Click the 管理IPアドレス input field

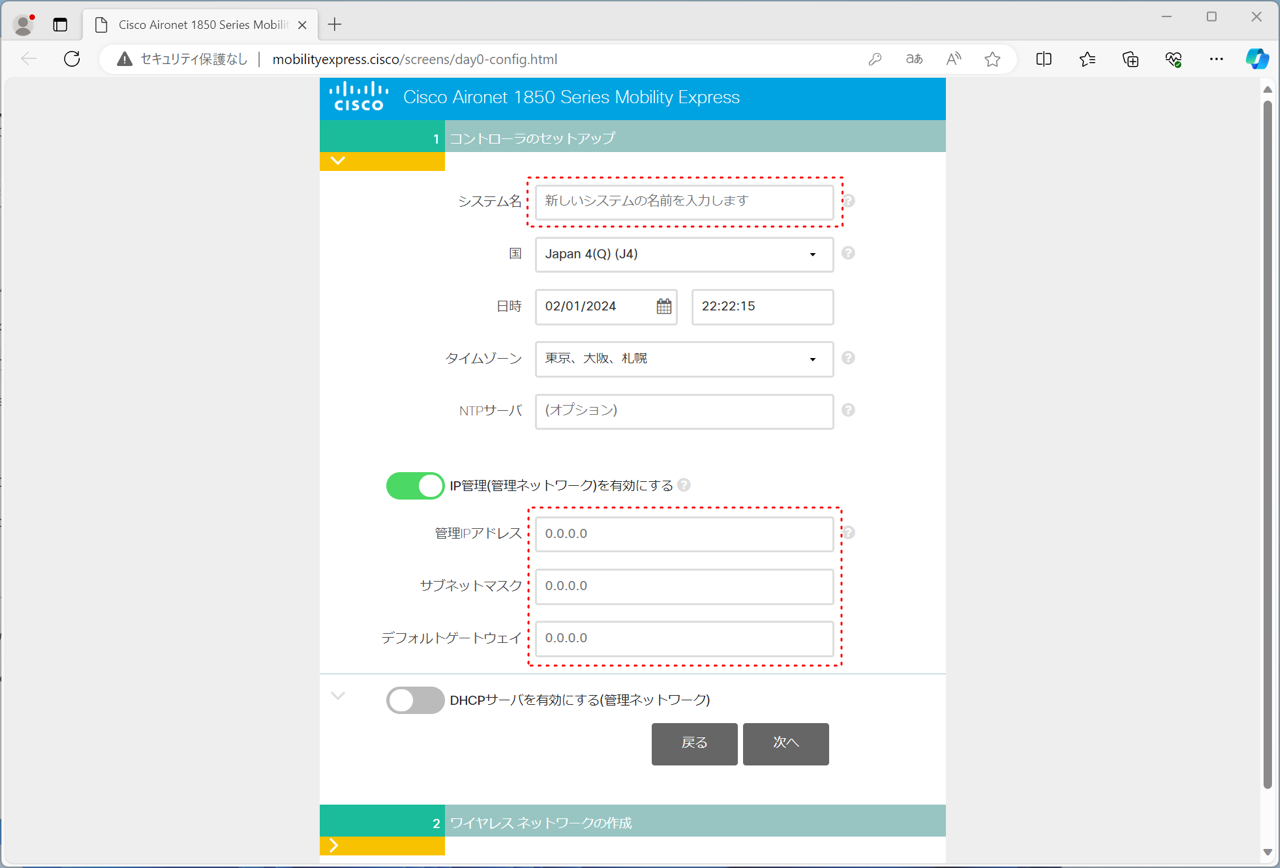tap(684, 534)
